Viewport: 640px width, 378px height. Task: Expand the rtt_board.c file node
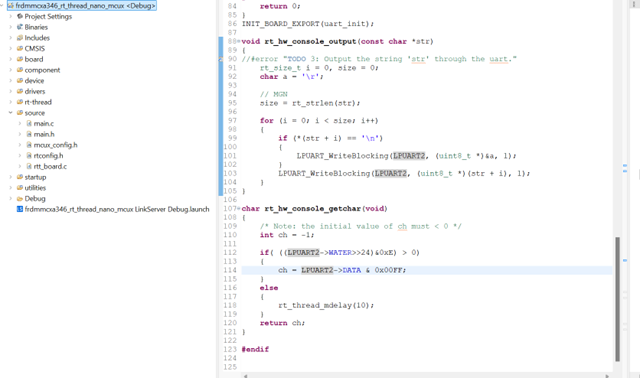point(20,166)
